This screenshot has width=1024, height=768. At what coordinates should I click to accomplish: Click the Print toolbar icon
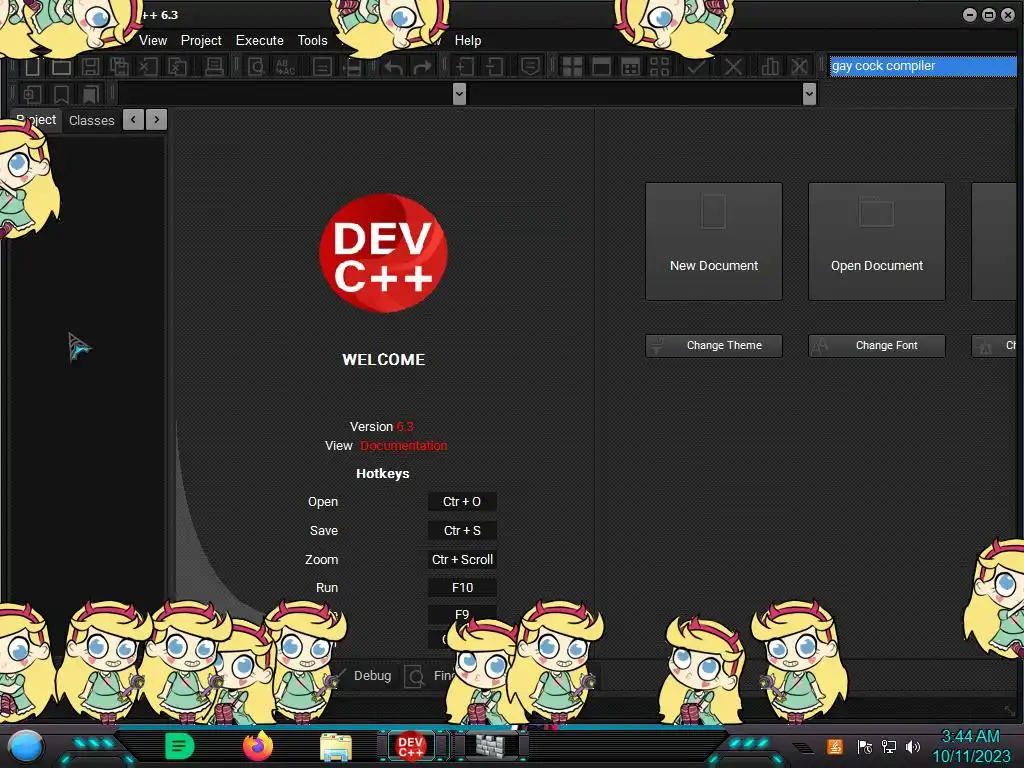(x=214, y=67)
